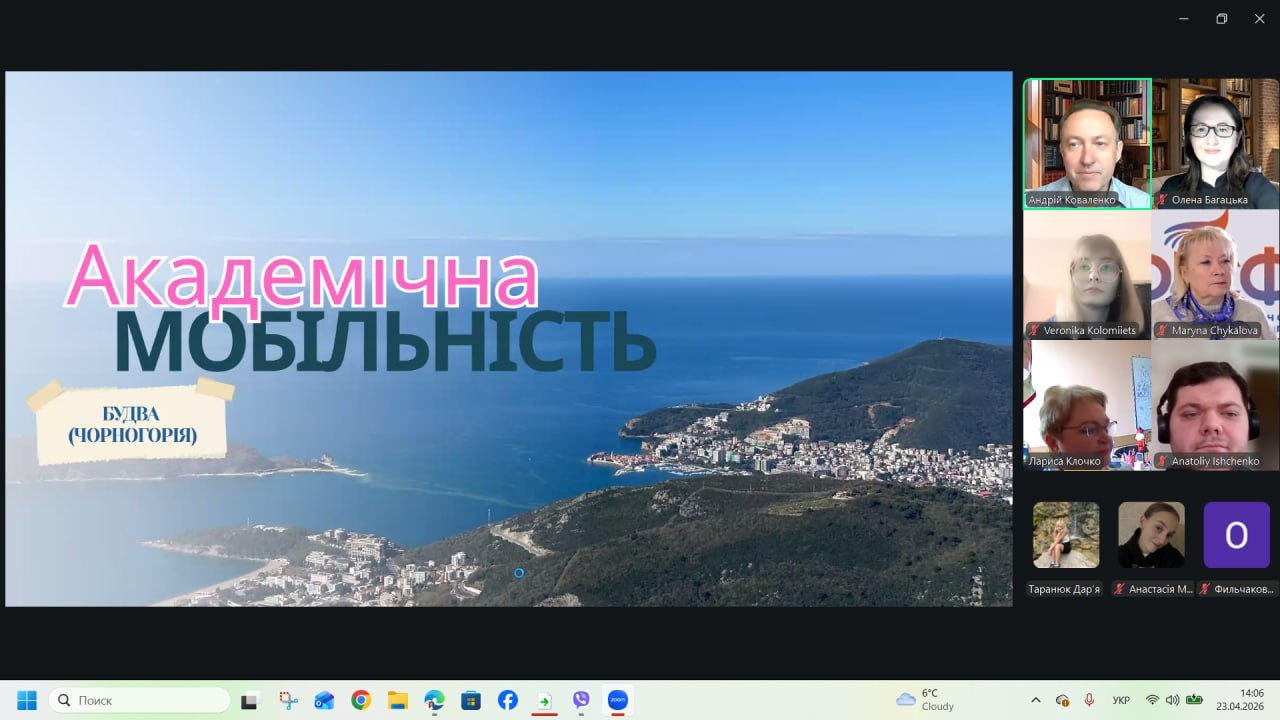This screenshot has height=720, width=1280.
Task: Open Task View from the taskbar
Action: [x=249, y=700]
